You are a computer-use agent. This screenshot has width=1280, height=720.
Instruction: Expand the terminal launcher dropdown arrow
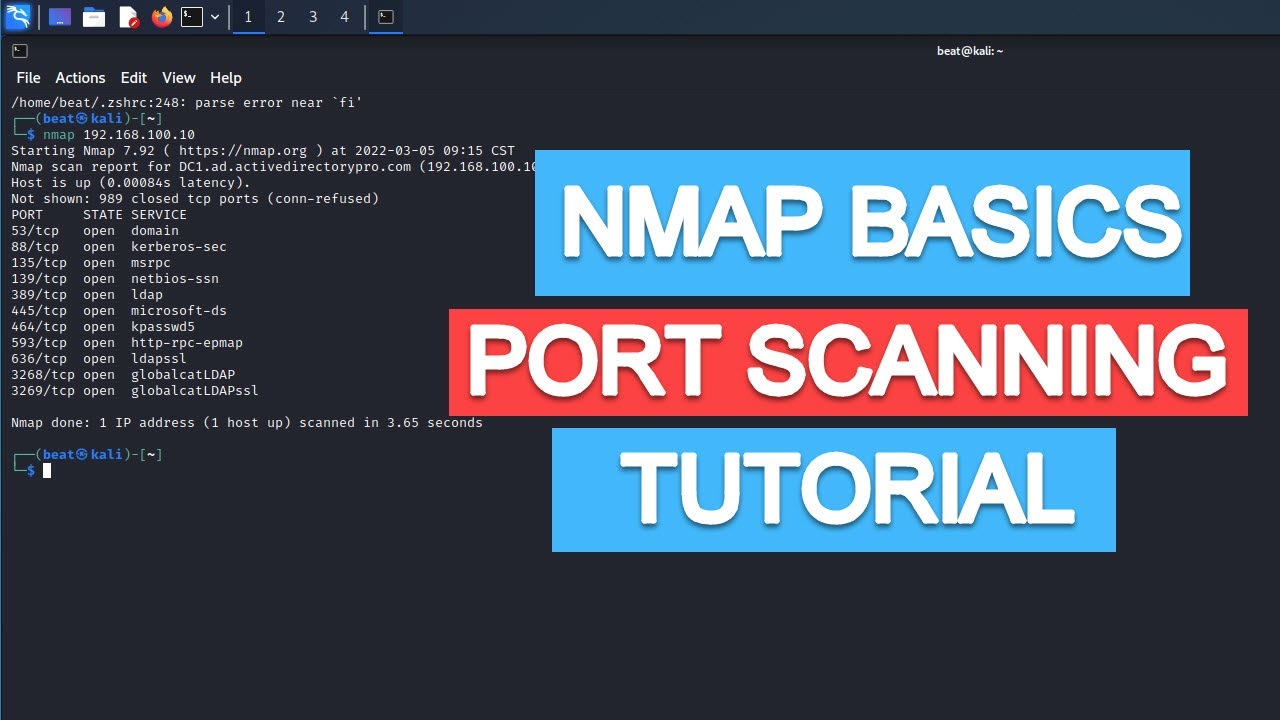tap(215, 17)
